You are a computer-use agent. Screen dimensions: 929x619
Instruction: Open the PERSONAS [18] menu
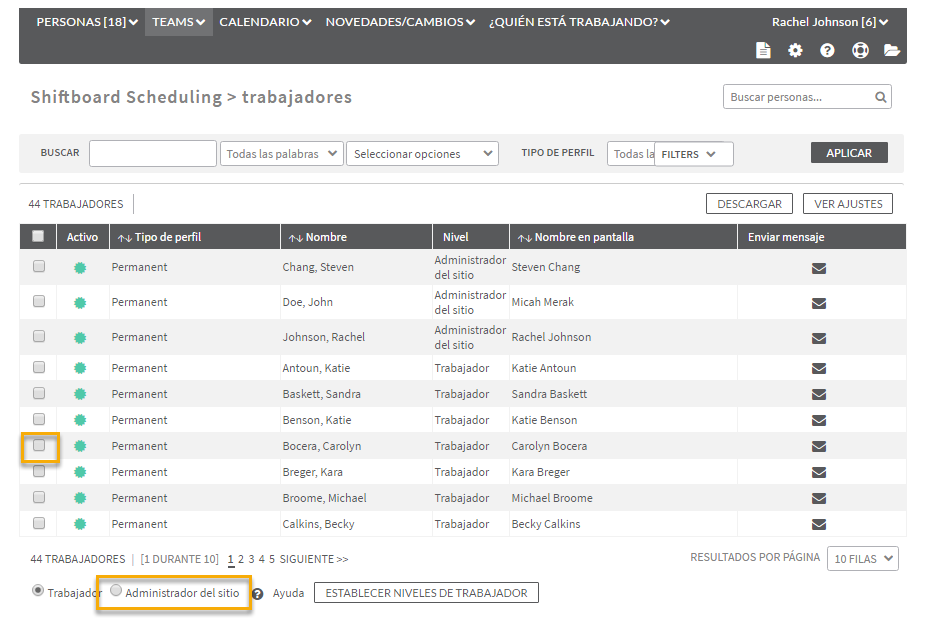(x=87, y=22)
